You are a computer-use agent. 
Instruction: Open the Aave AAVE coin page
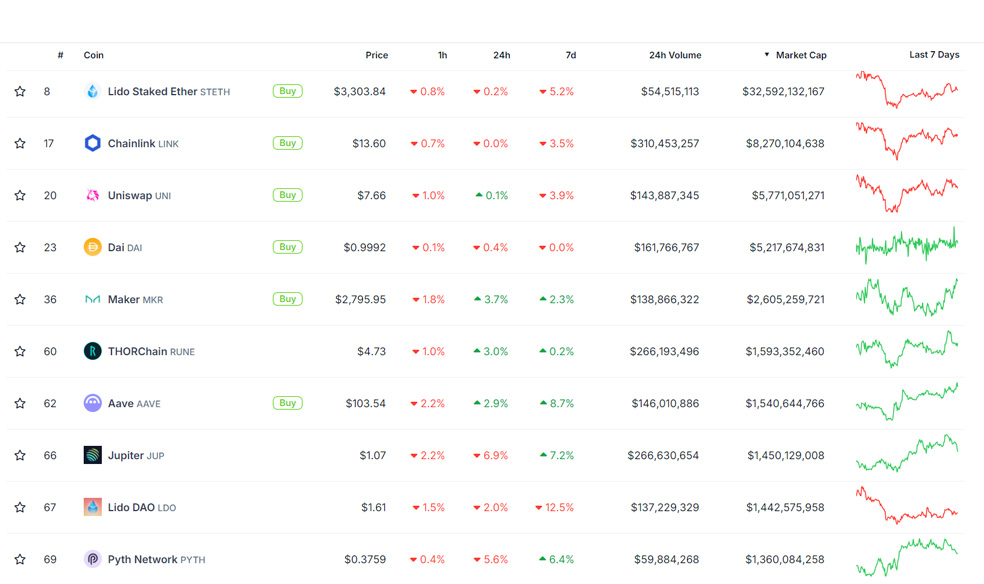[134, 403]
